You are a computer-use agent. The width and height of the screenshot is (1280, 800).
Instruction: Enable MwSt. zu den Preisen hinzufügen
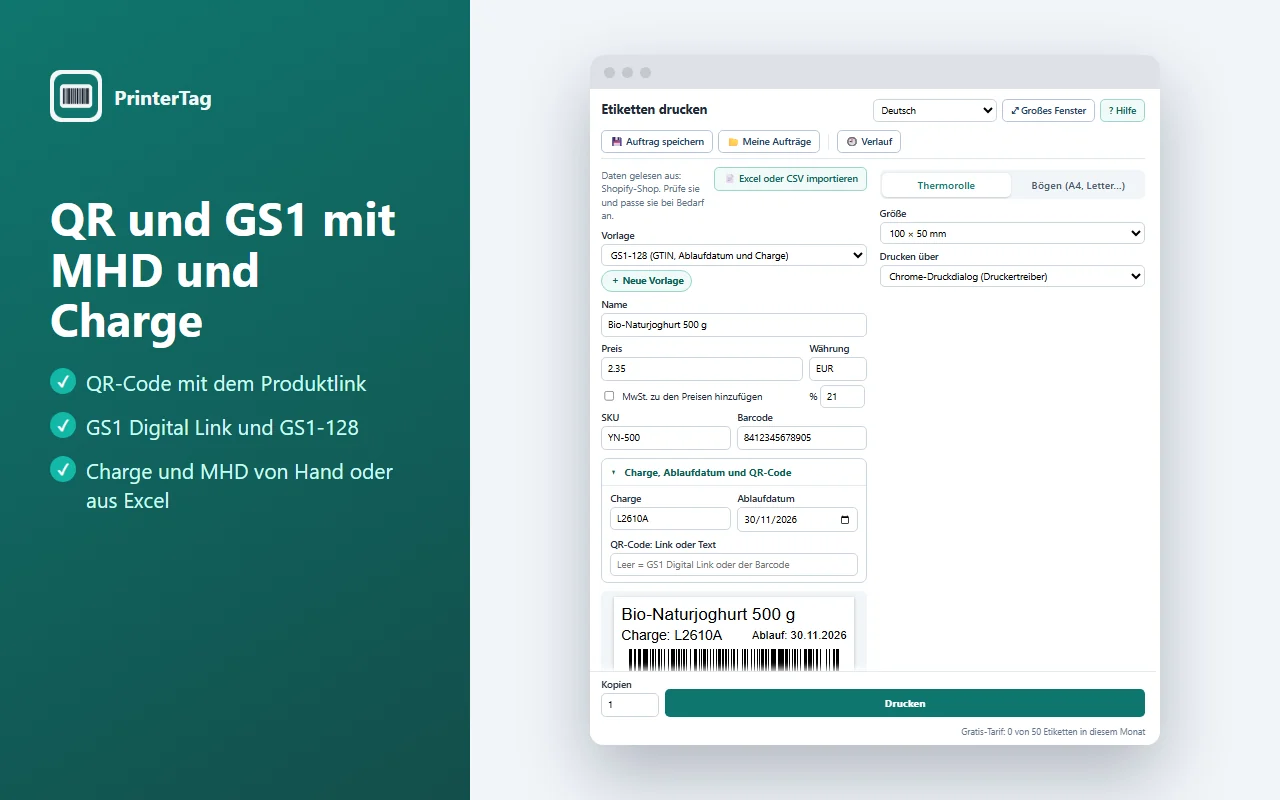pyautogui.click(x=609, y=396)
